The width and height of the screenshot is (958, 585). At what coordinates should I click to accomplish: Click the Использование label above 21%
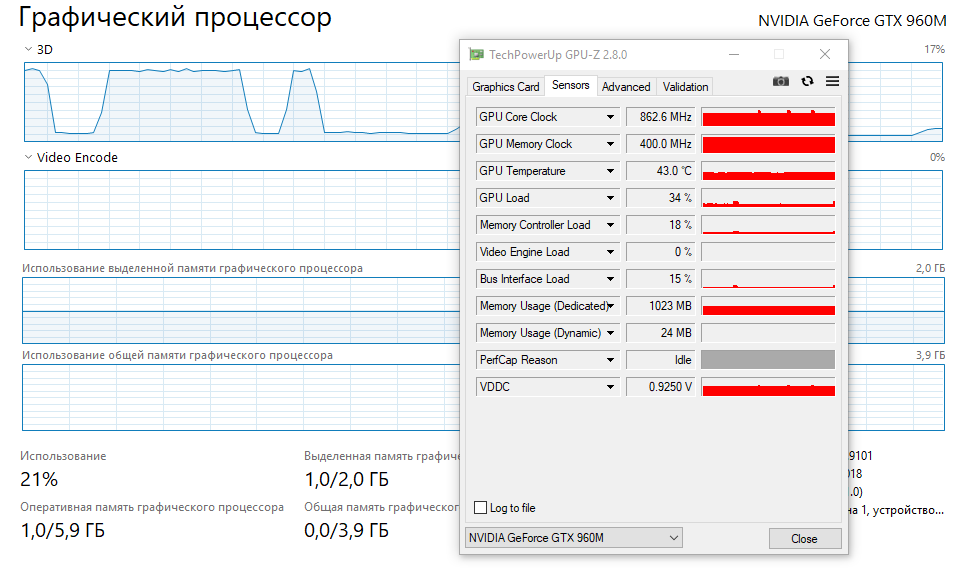pyautogui.click(x=63, y=456)
